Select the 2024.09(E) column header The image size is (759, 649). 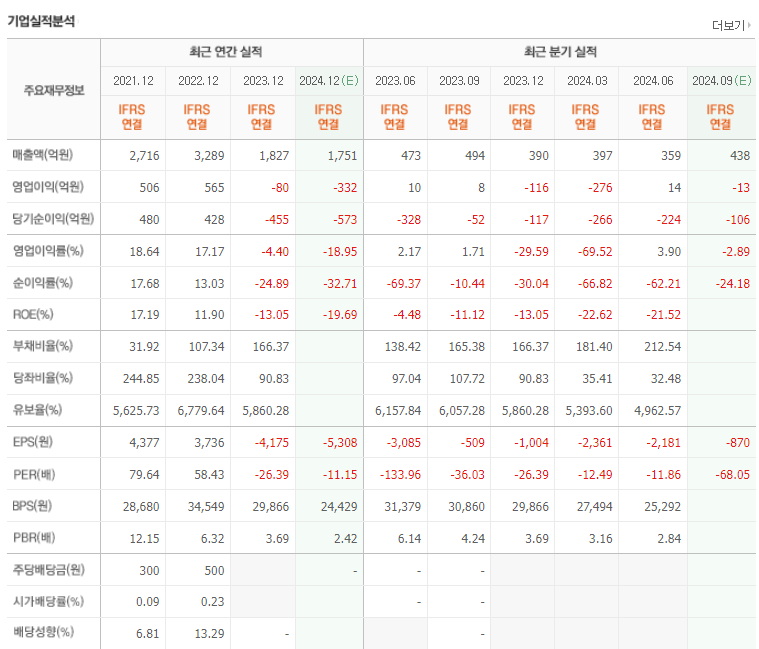tap(721, 81)
